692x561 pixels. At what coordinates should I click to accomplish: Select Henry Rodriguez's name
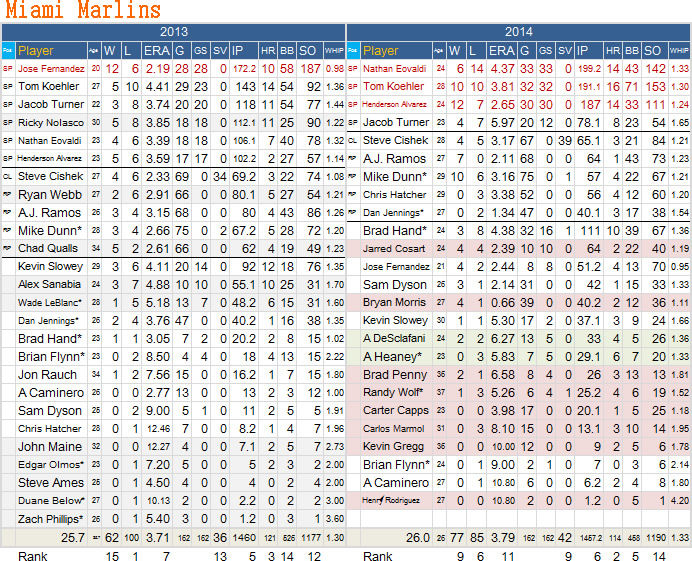[x=391, y=501]
